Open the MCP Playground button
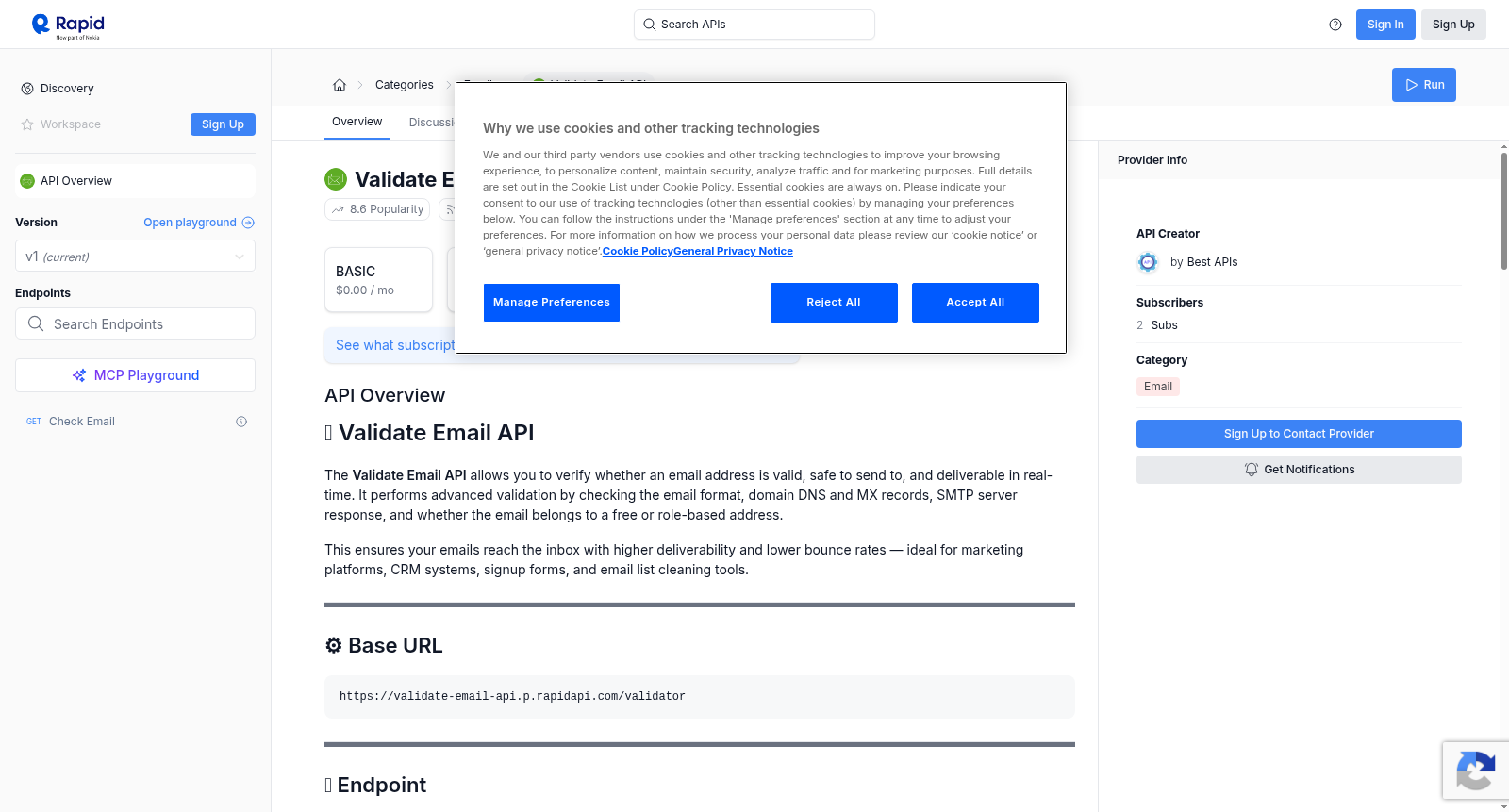The width and height of the screenshot is (1509, 812). pyautogui.click(x=135, y=375)
